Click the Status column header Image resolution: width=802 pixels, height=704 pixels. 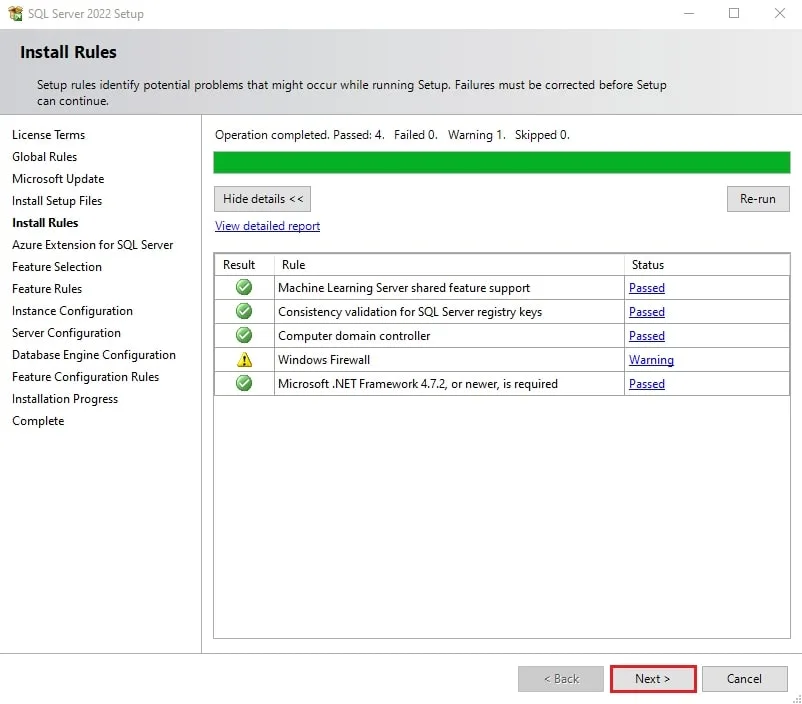click(647, 264)
